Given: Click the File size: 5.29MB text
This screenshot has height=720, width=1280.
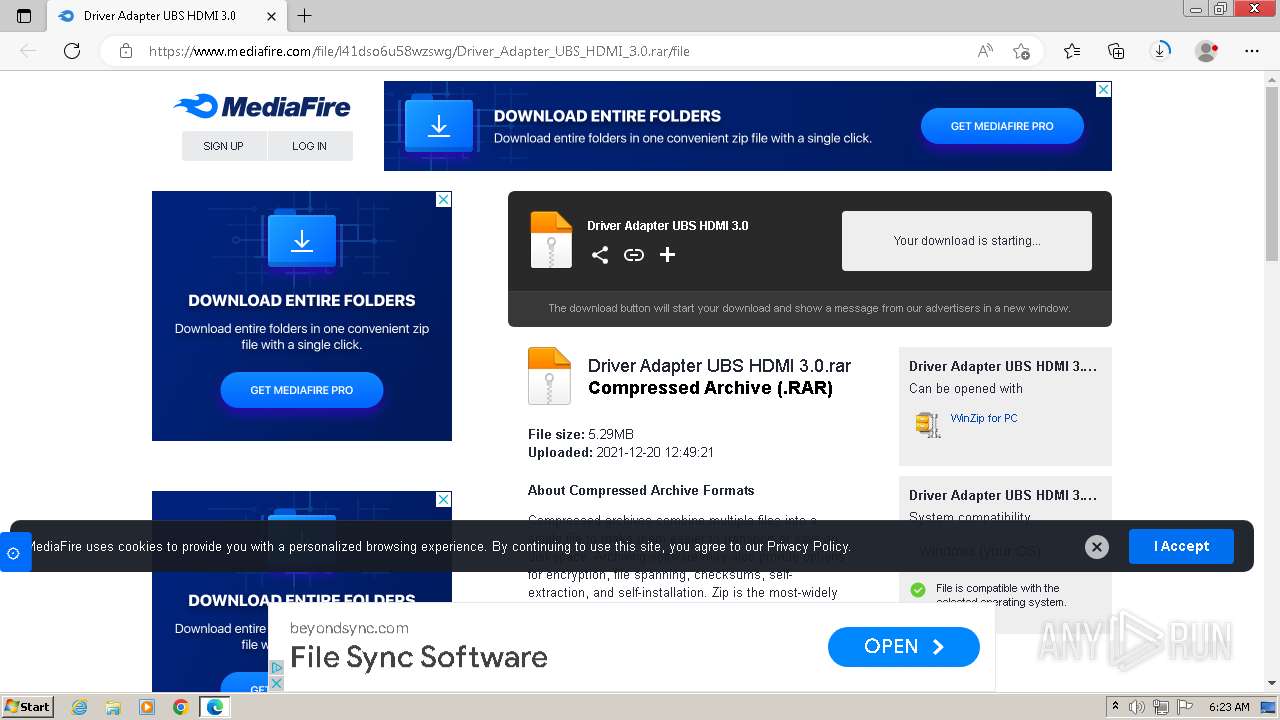Looking at the screenshot, I should [581, 434].
